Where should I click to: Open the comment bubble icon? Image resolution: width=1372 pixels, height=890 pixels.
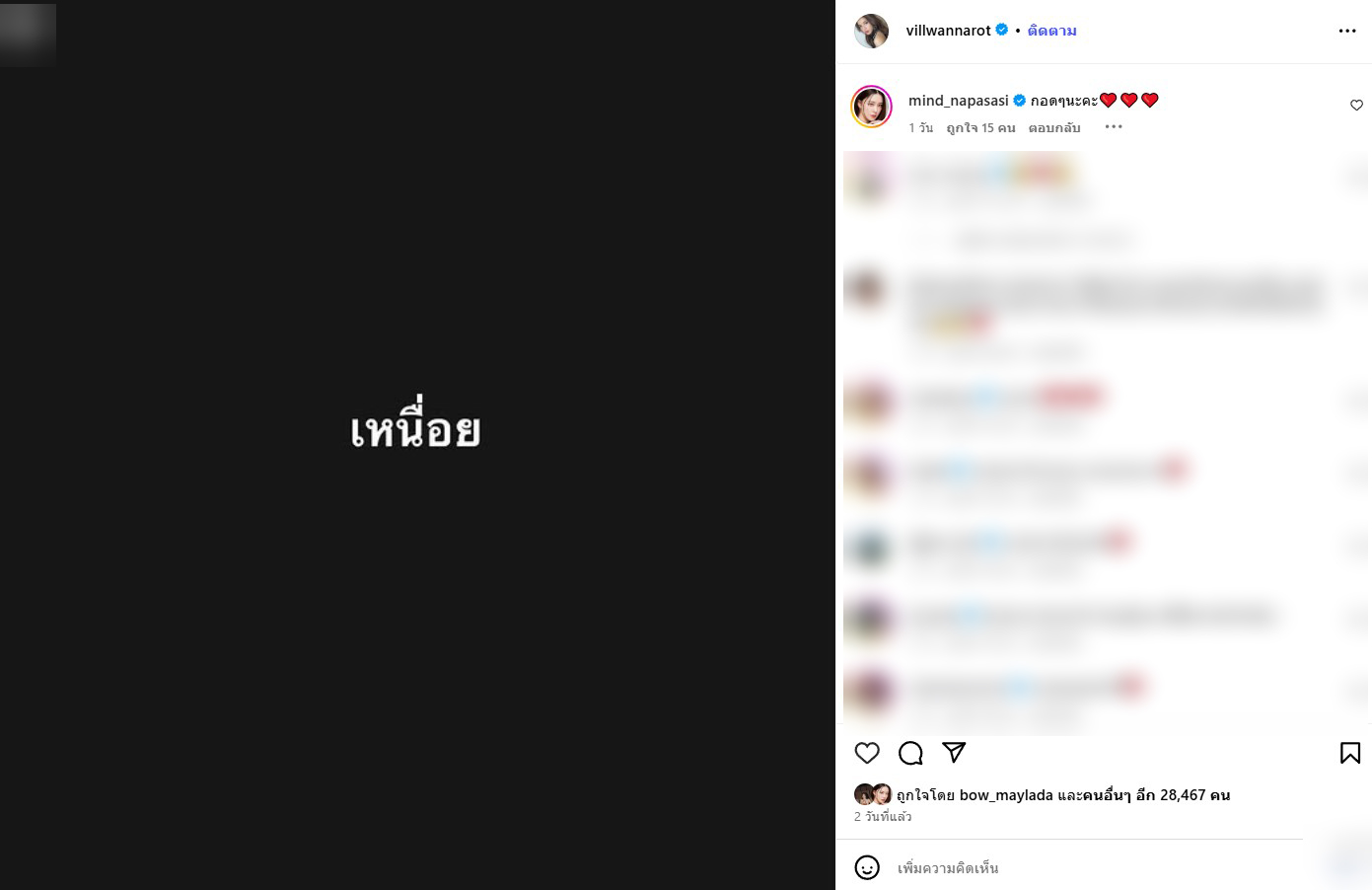910,753
